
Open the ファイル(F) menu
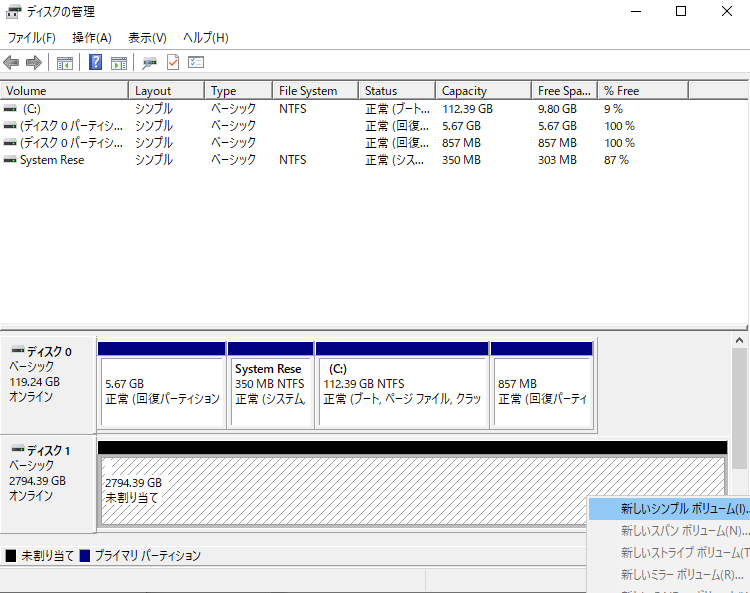coord(31,38)
